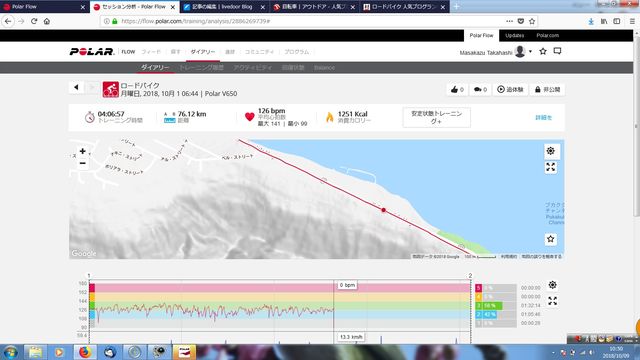Switch to livedoor Blog browser tab
This screenshot has height=360, width=640.
pyautogui.click(x=223, y=7)
